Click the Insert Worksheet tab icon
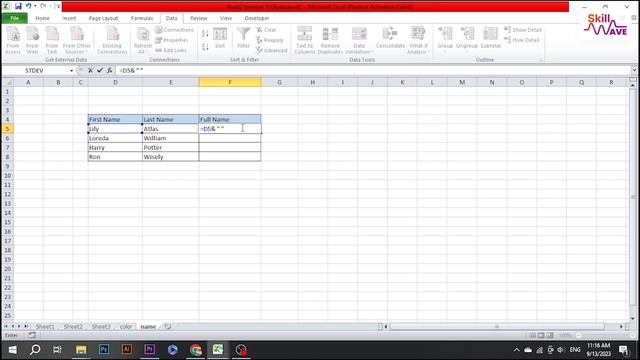This screenshot has width=640, height=360. [x=167, y=327]
